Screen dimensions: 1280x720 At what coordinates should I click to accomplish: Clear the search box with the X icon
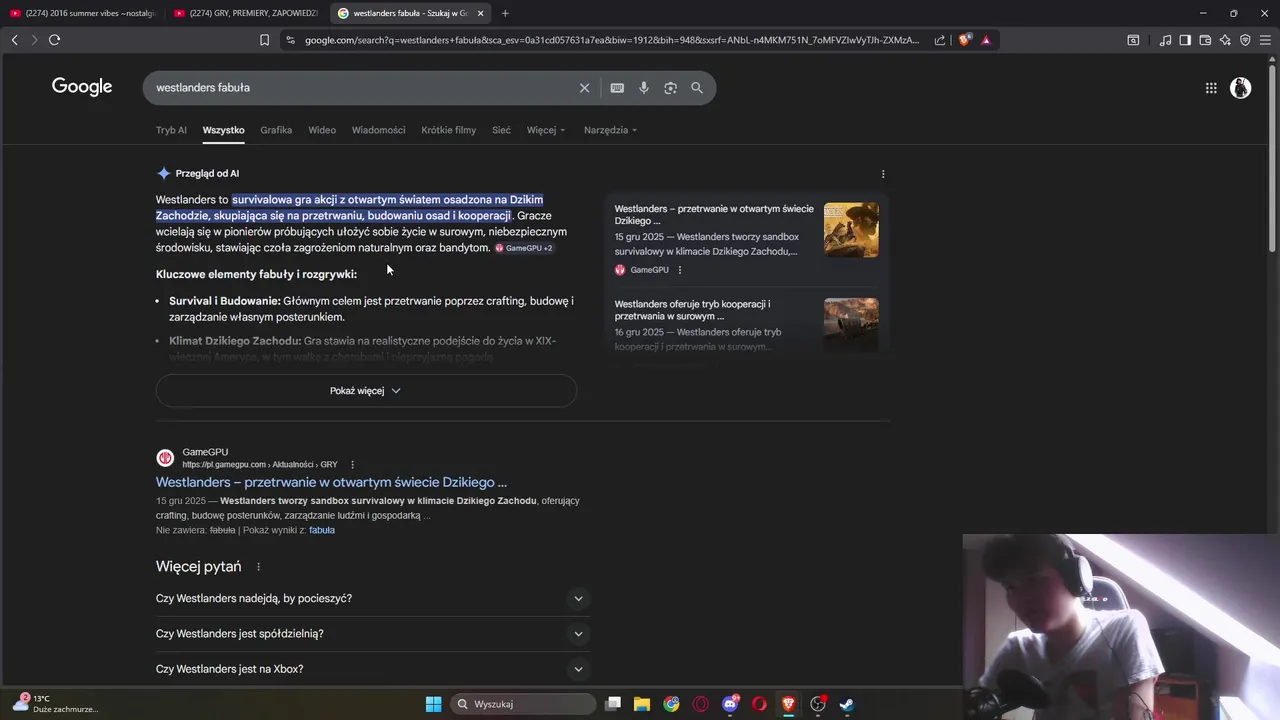tap(585, 88)
